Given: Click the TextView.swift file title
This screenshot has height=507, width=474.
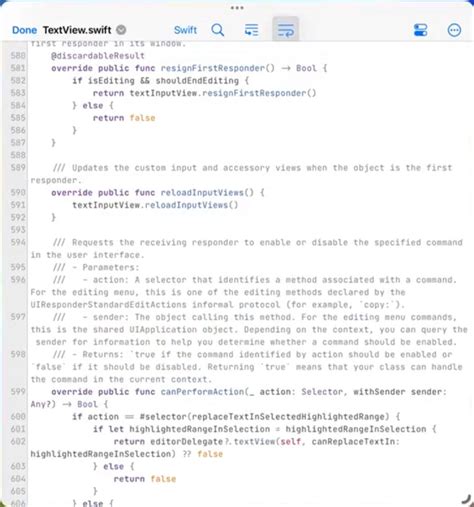Looking at the screenshot, I should pyautogui.click(x=77, y=30).
